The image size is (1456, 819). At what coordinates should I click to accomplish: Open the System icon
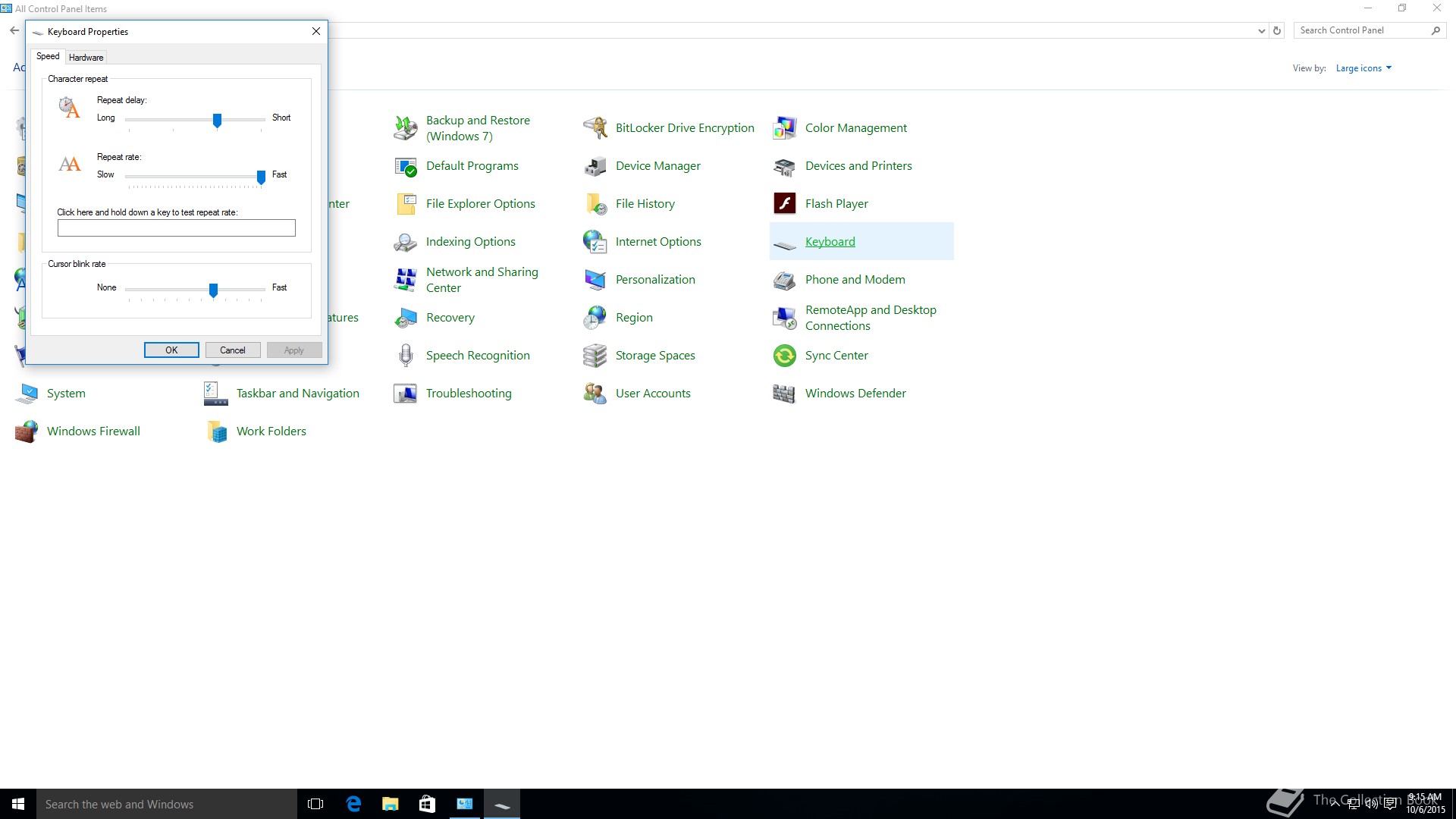27,394
